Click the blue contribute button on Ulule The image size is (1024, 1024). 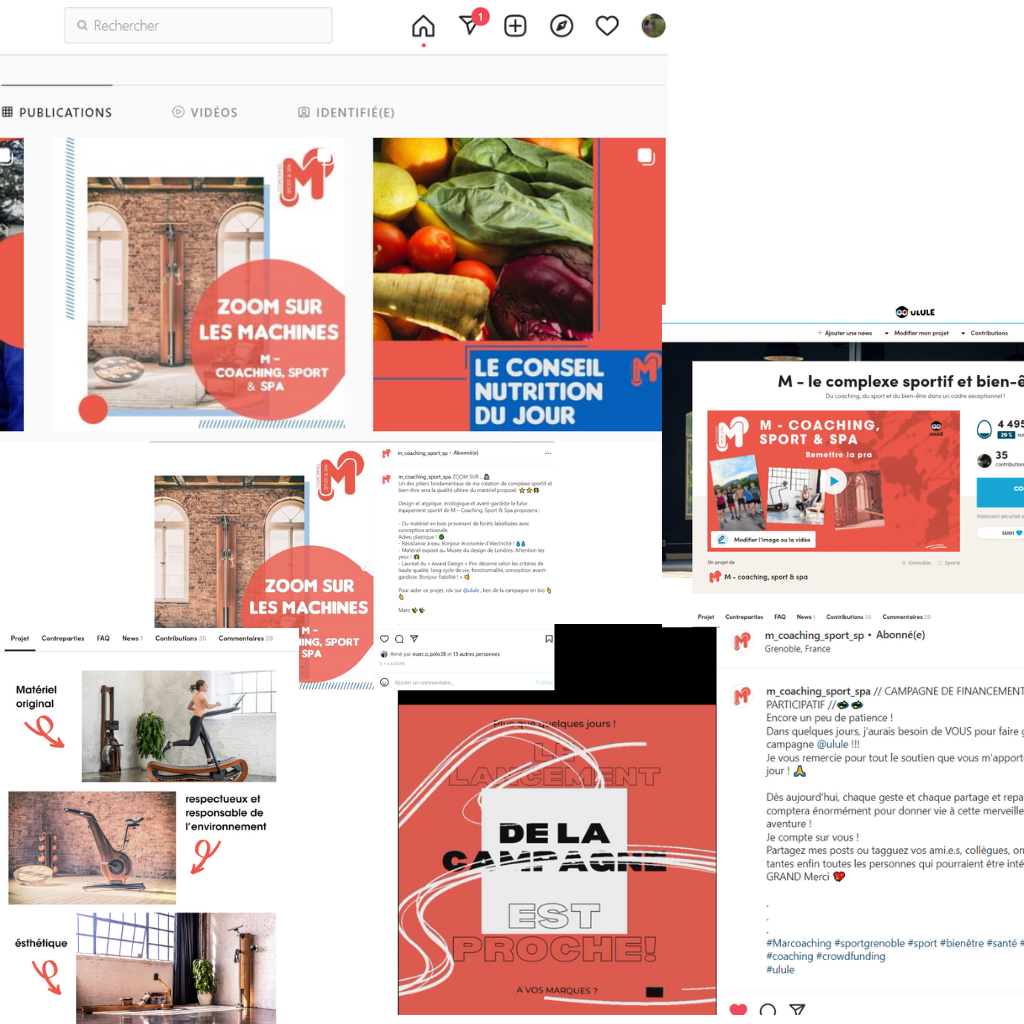pos(1000,492)
